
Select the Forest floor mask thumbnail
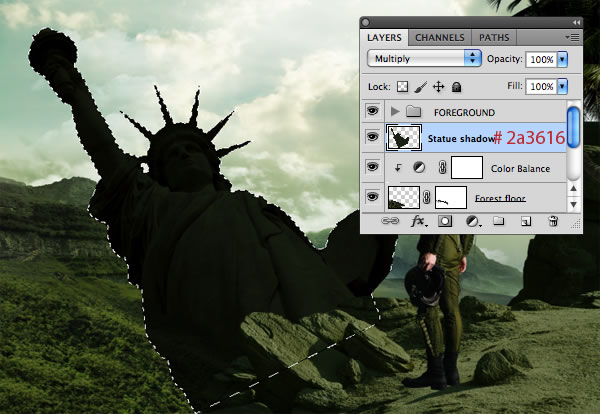click(451, 197)
